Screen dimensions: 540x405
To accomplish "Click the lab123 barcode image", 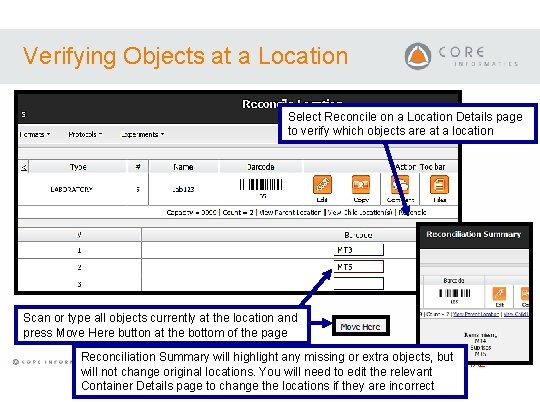I will (261, 185).
